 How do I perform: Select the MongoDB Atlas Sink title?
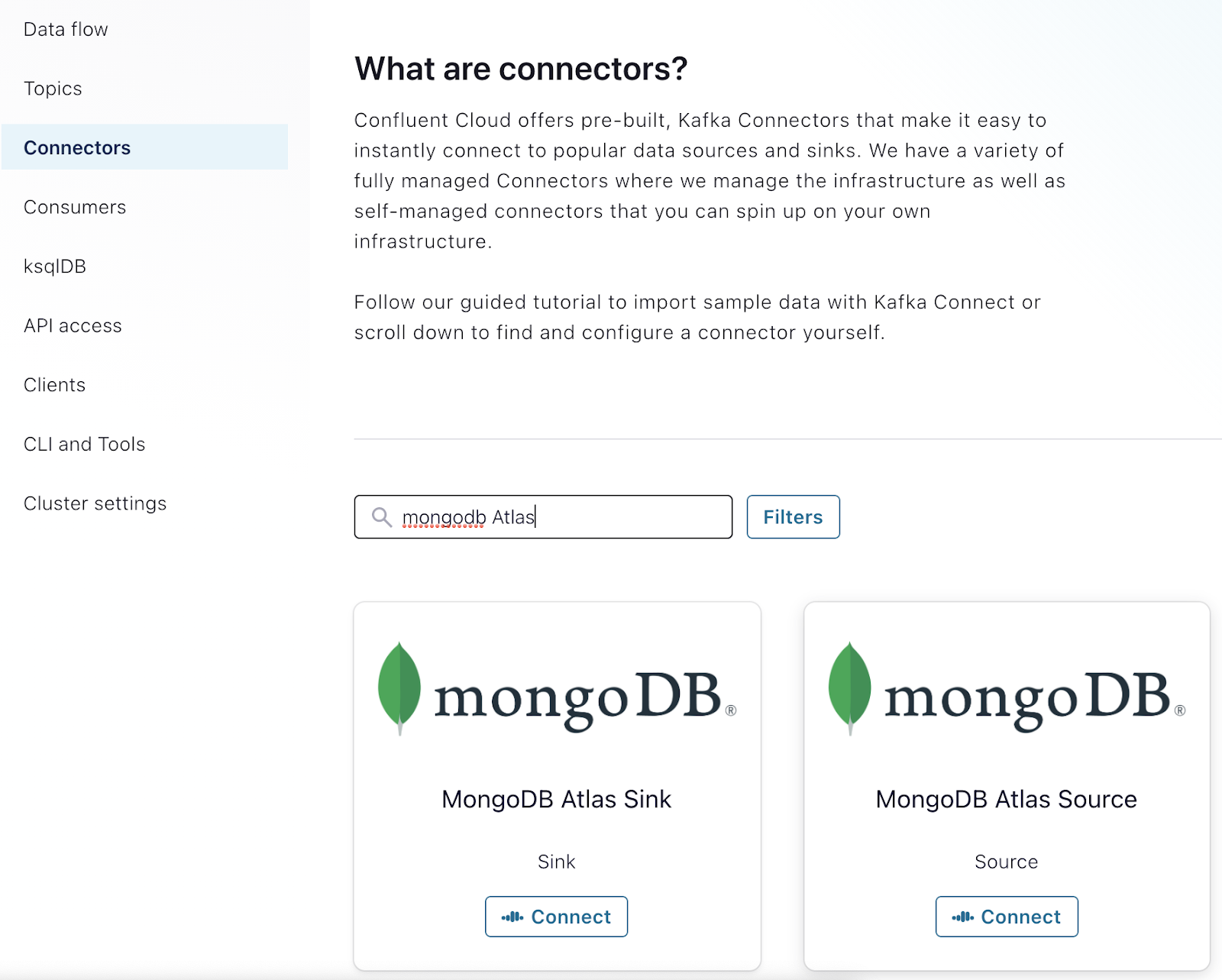(x=556, y=799)
